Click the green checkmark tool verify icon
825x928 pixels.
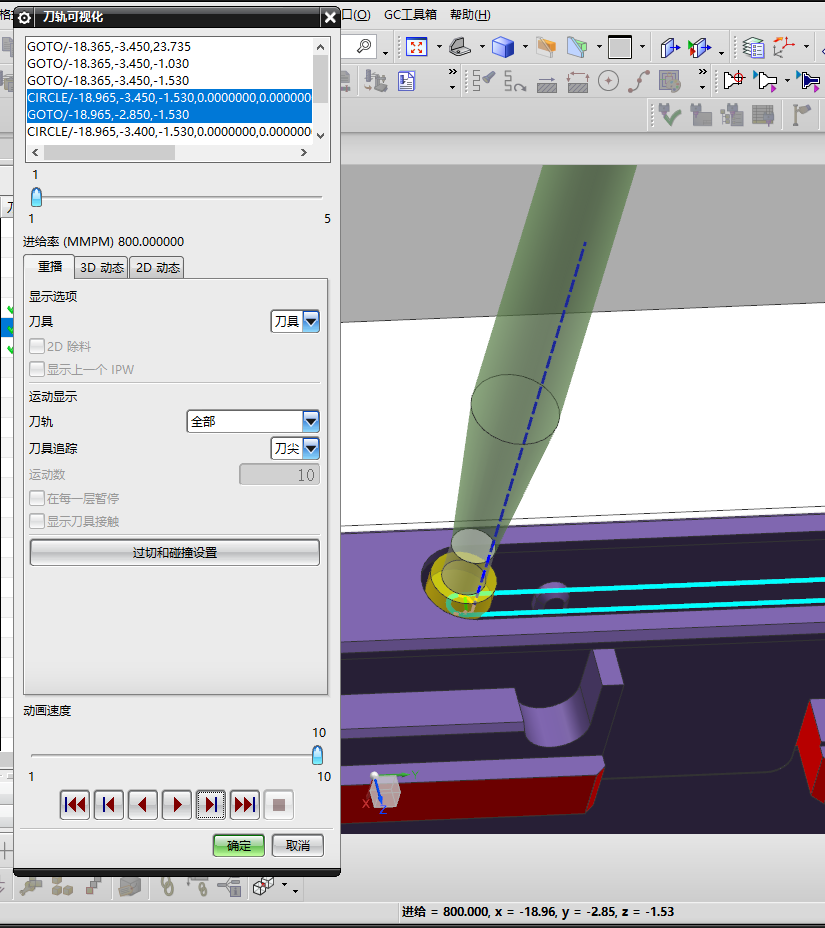670,114
